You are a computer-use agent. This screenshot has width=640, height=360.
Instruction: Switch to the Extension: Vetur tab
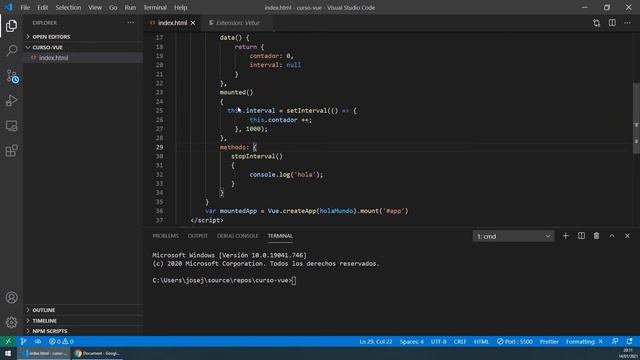point(238,23)
